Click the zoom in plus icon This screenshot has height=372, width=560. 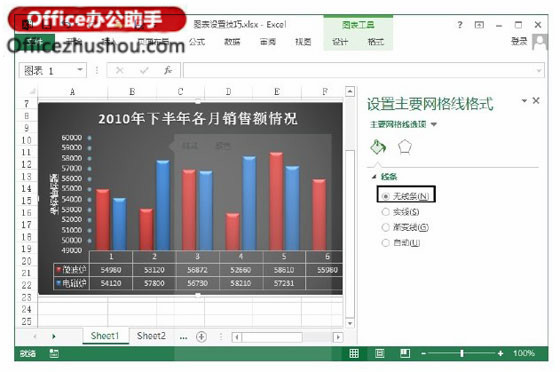[x=500, y=353]
